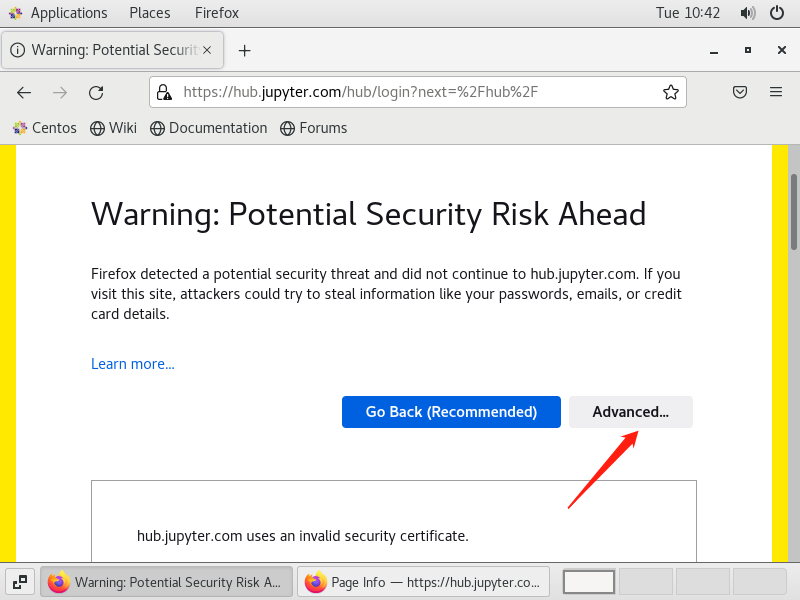This screenshot has width=800, height=600.
Task: Bookmark this page with the star icon
Action: coord(670,92)
